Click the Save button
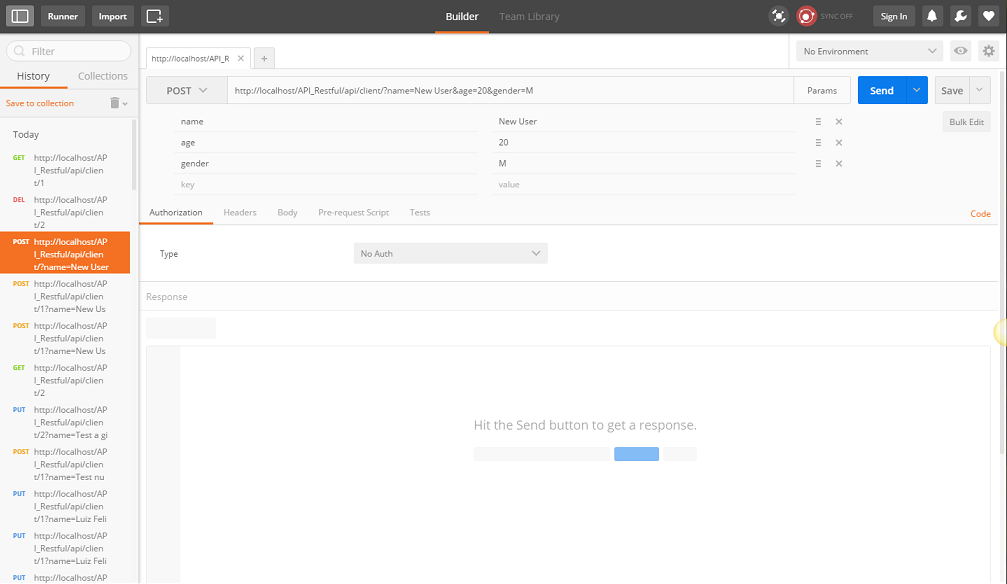1007x584 pixels. [x=952, y=91]
